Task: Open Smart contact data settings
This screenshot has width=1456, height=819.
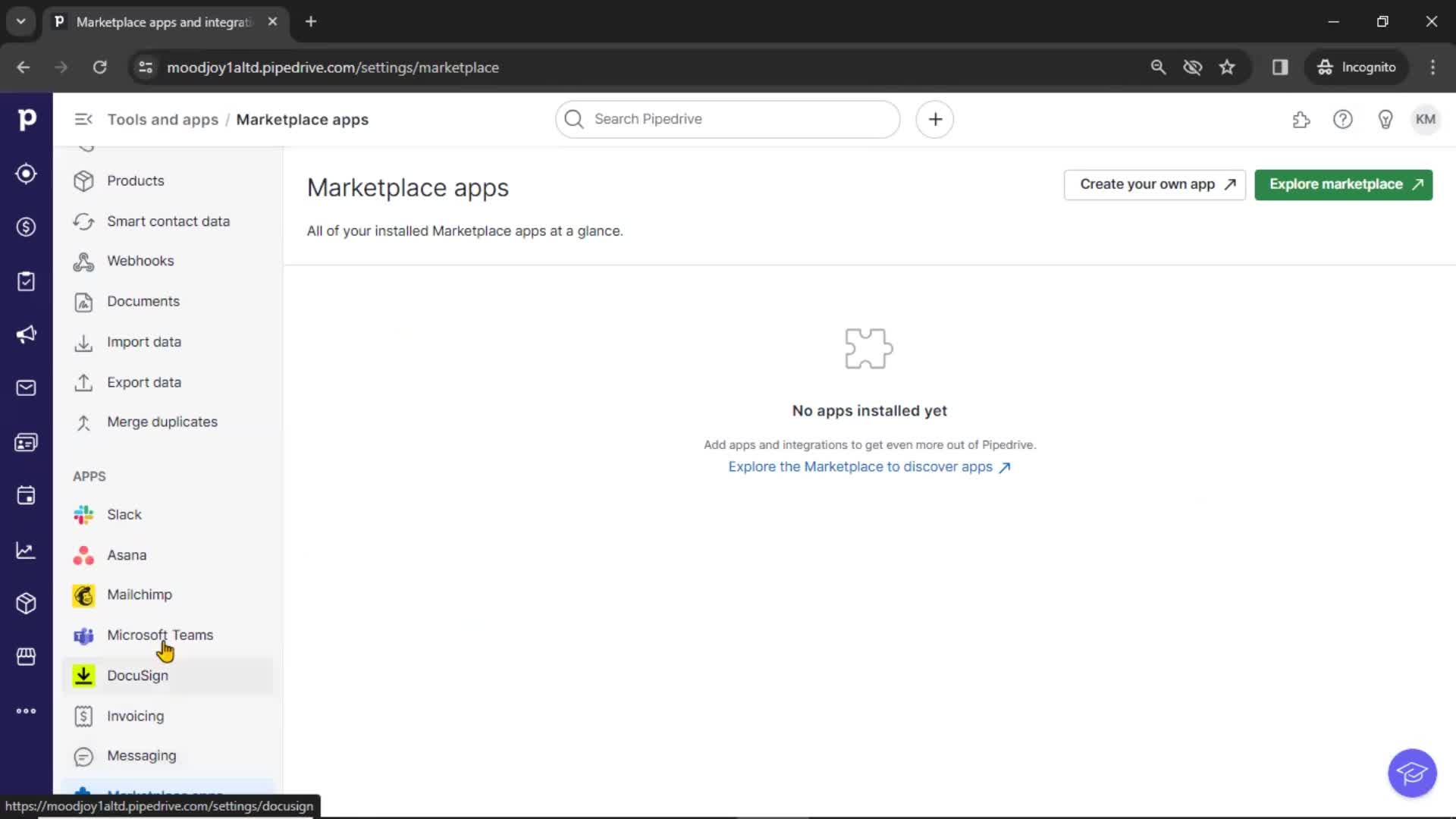Action: click(168, 221)
